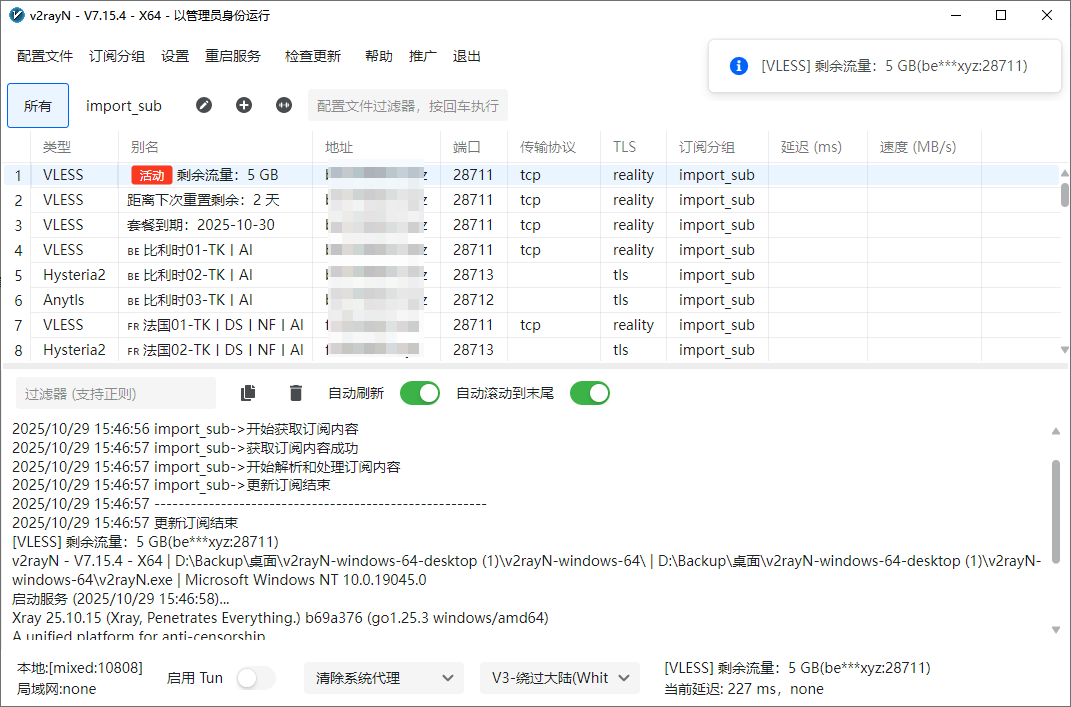Screen dimensions: 1071x707
Task: Expand the V3-绕过大陆 routing dropdown
Action: click(559, 678)
